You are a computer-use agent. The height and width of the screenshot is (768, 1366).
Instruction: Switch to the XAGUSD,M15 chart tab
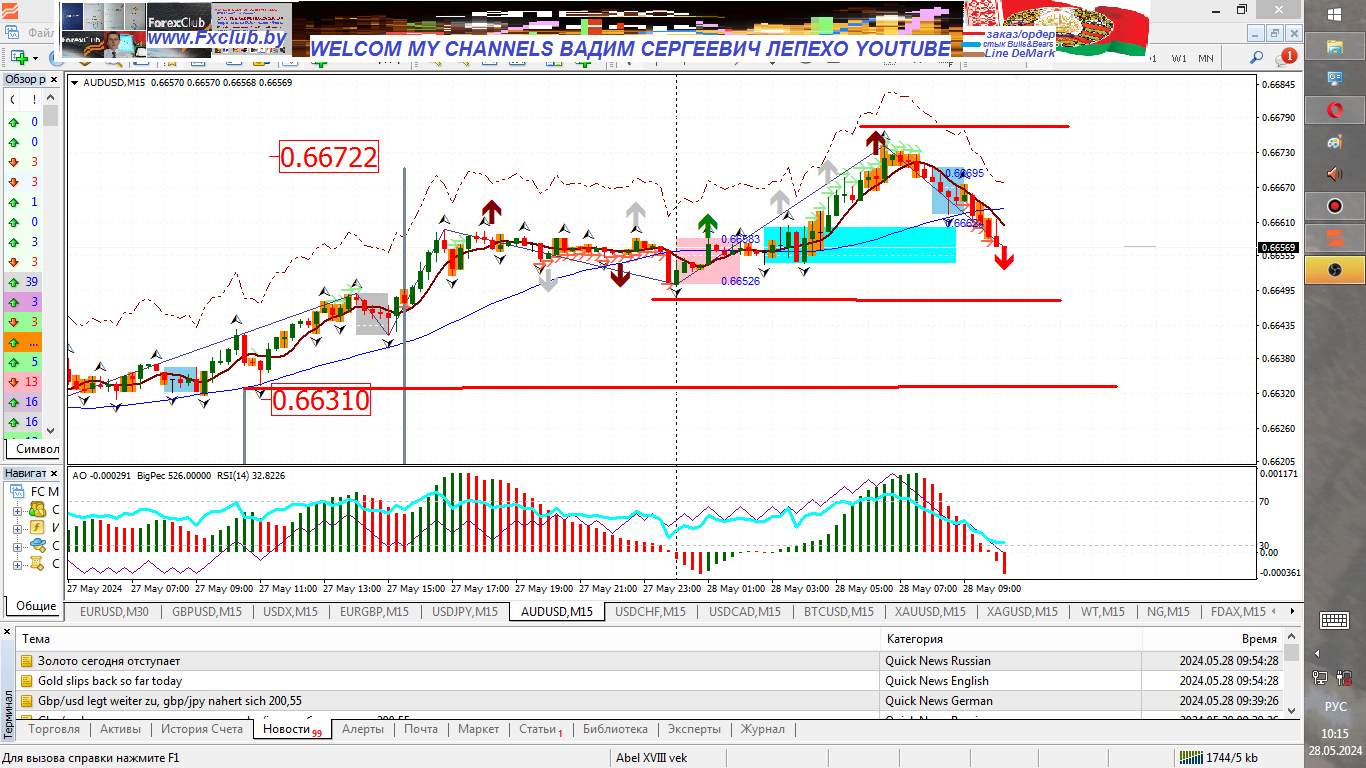tap(1021, 612)
